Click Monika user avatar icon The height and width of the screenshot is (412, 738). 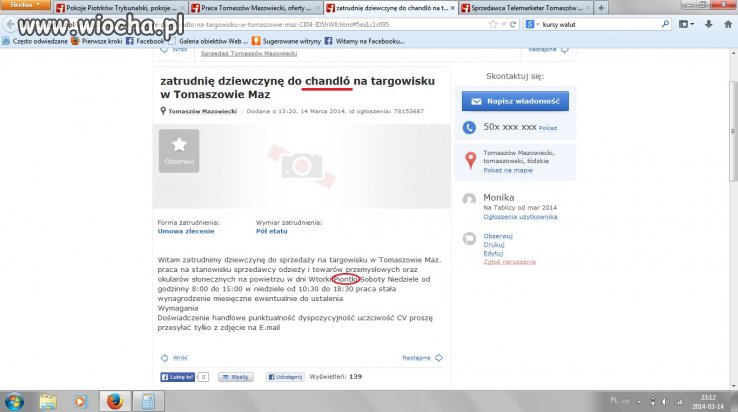(x=469, y=199)
